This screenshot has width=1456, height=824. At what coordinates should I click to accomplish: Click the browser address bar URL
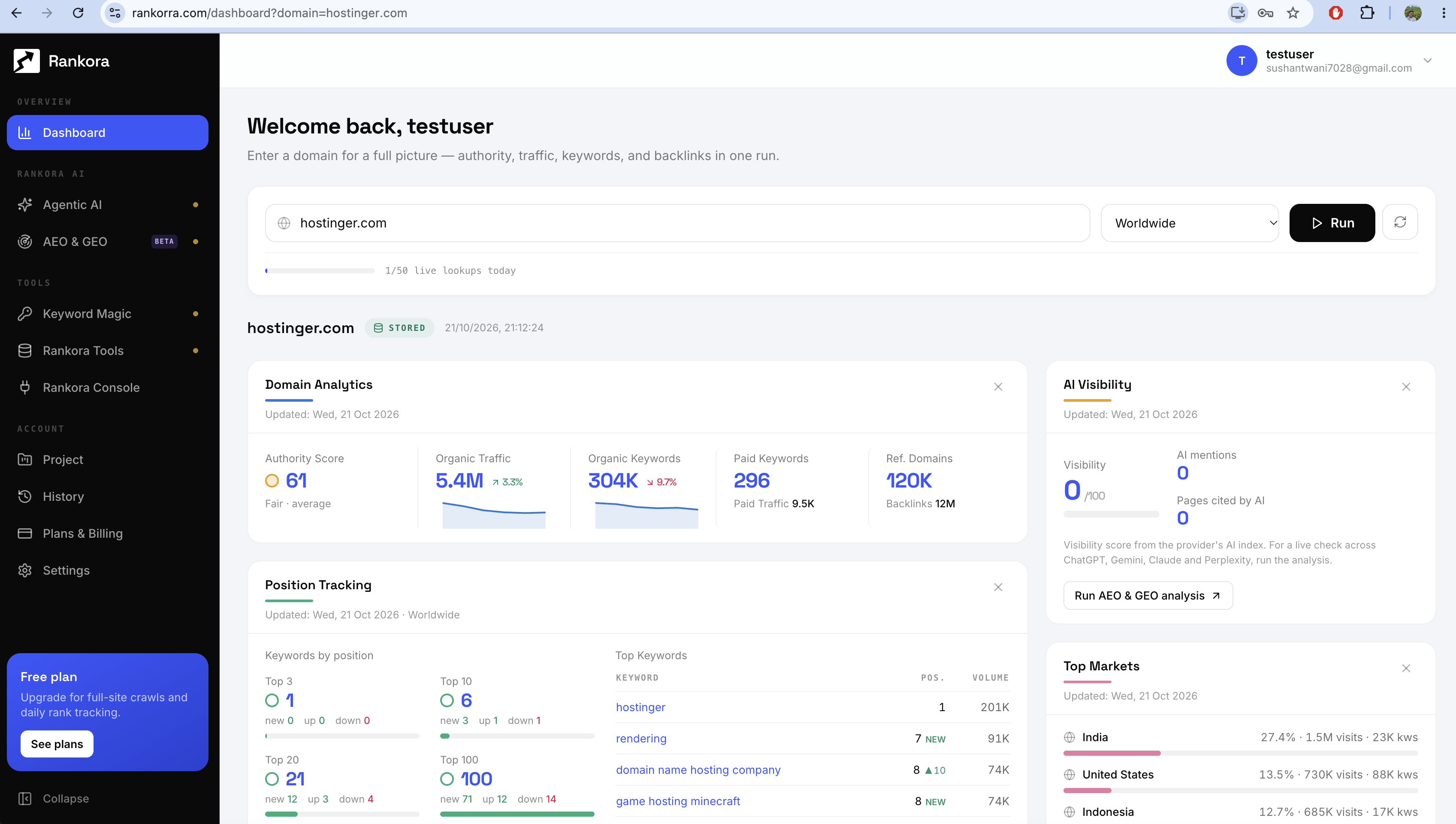pyautogui.click(x=269, y=12)
